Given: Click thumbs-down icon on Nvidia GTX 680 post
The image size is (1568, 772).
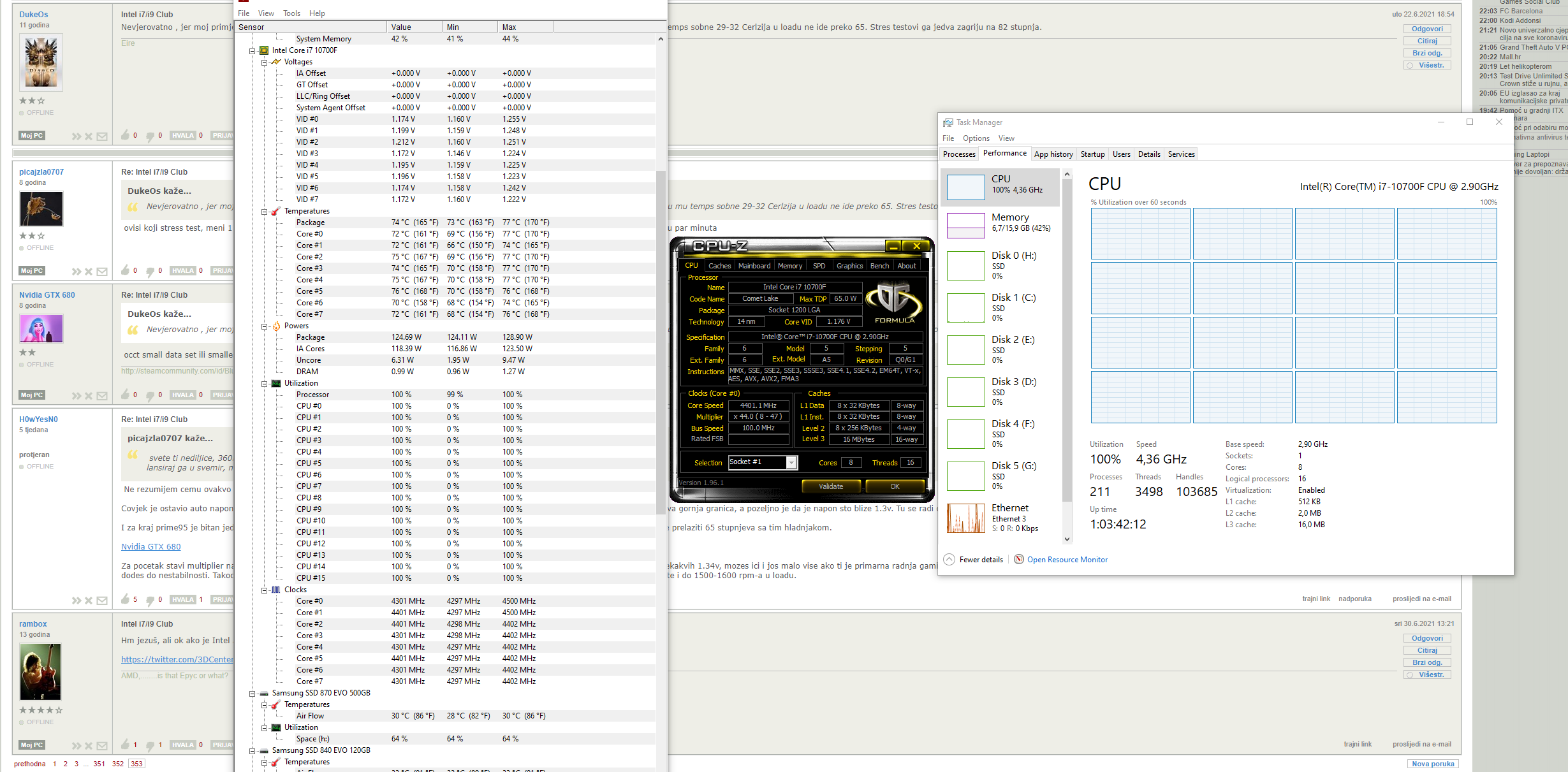Looking at the screenshot, I should tap(150, 395).
